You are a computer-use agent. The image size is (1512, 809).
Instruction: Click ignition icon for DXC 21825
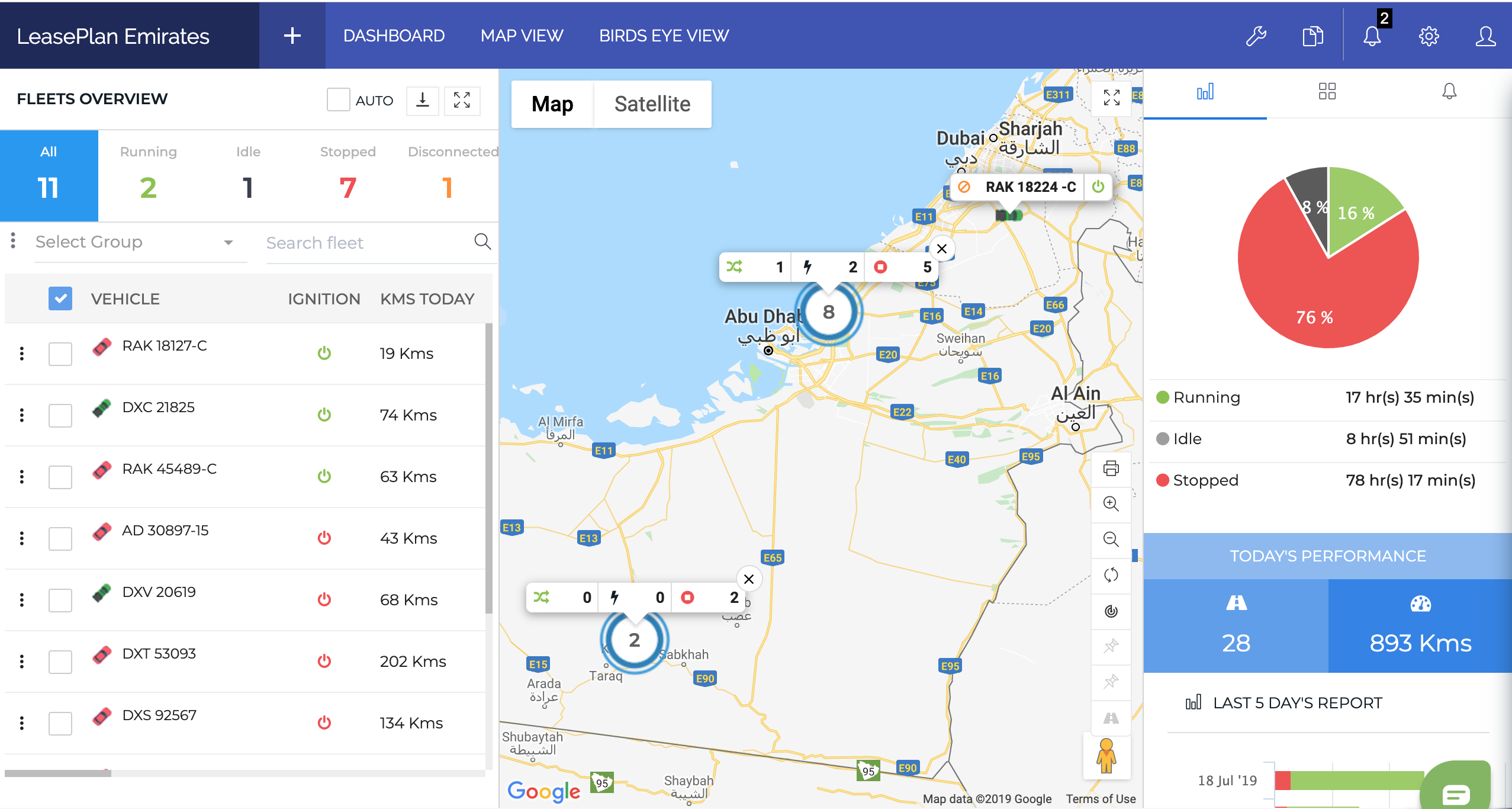click(324, 415)
